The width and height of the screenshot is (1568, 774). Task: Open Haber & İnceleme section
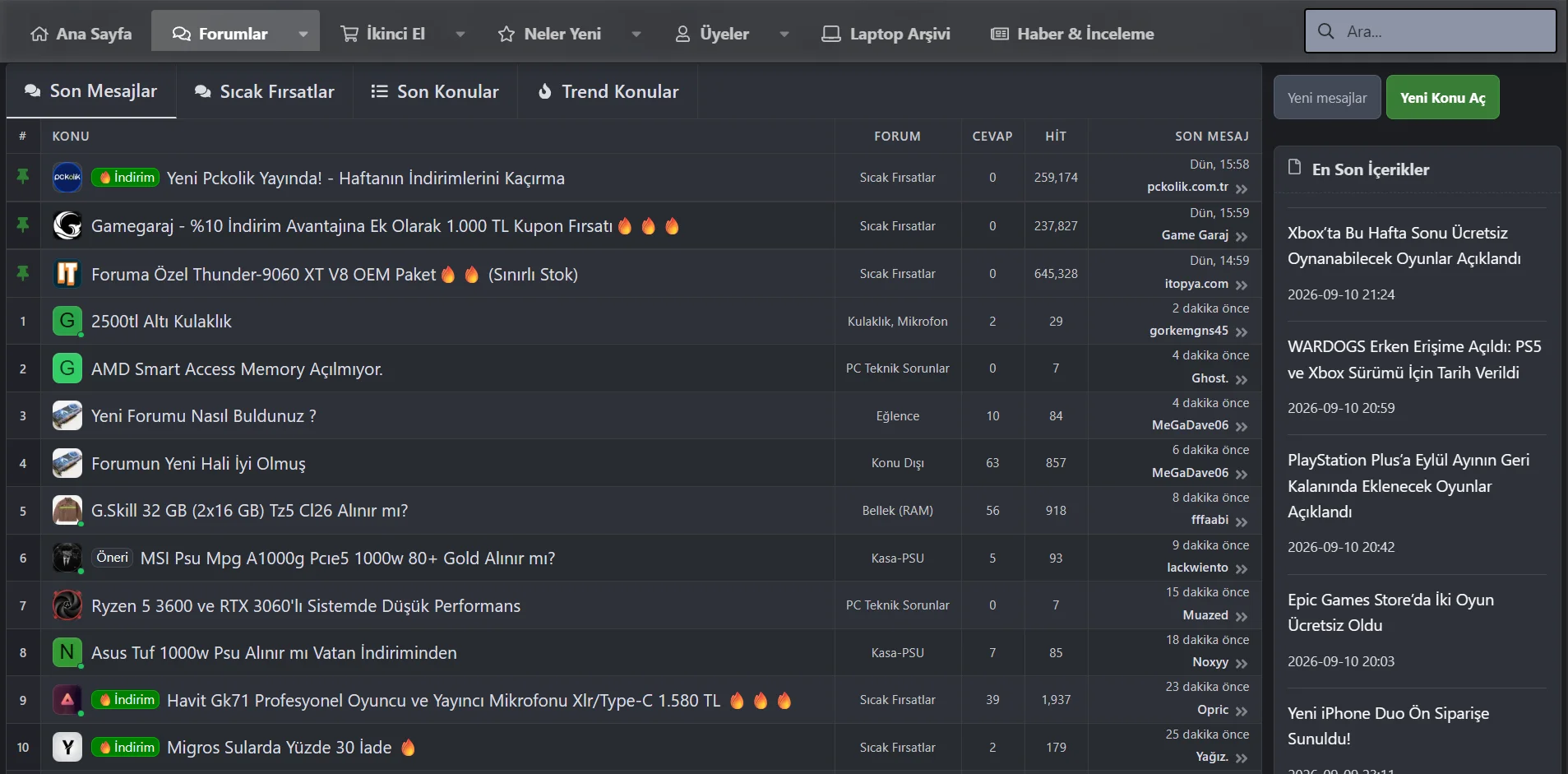click(1072, 34)
